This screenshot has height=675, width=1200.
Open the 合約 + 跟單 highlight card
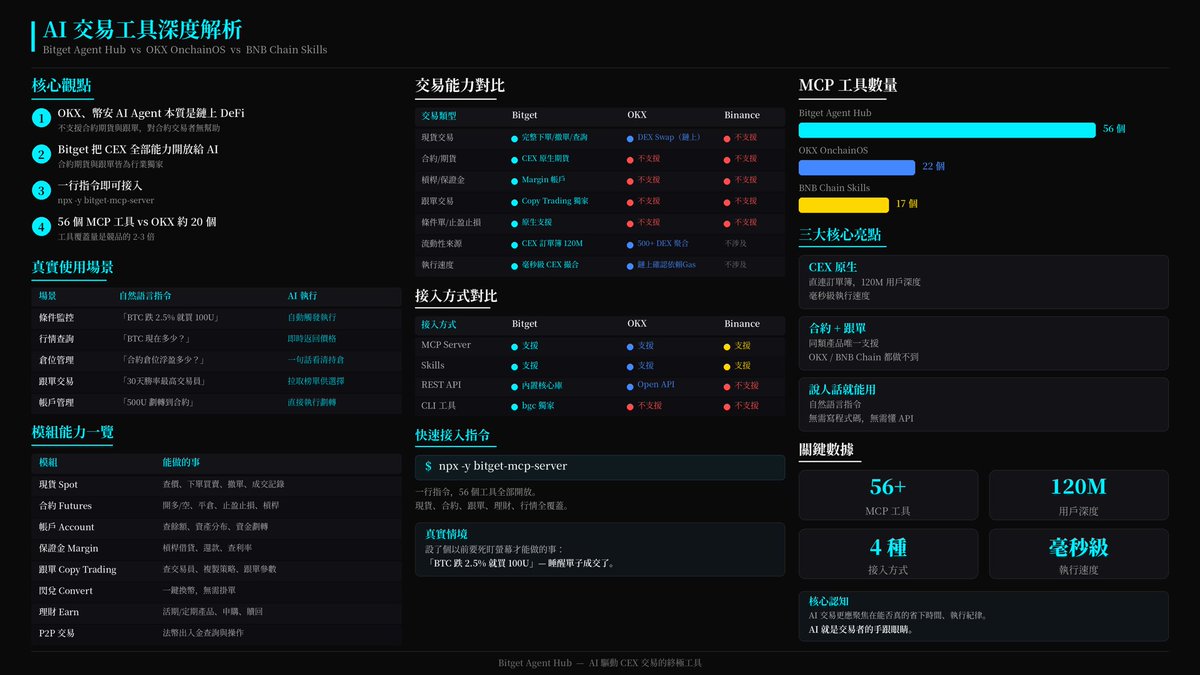[x=983, y=343]
